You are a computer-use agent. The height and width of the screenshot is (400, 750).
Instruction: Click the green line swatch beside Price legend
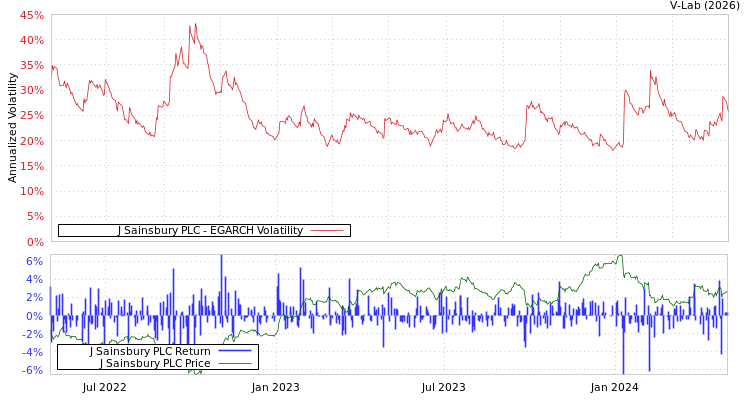coord(234,363)
